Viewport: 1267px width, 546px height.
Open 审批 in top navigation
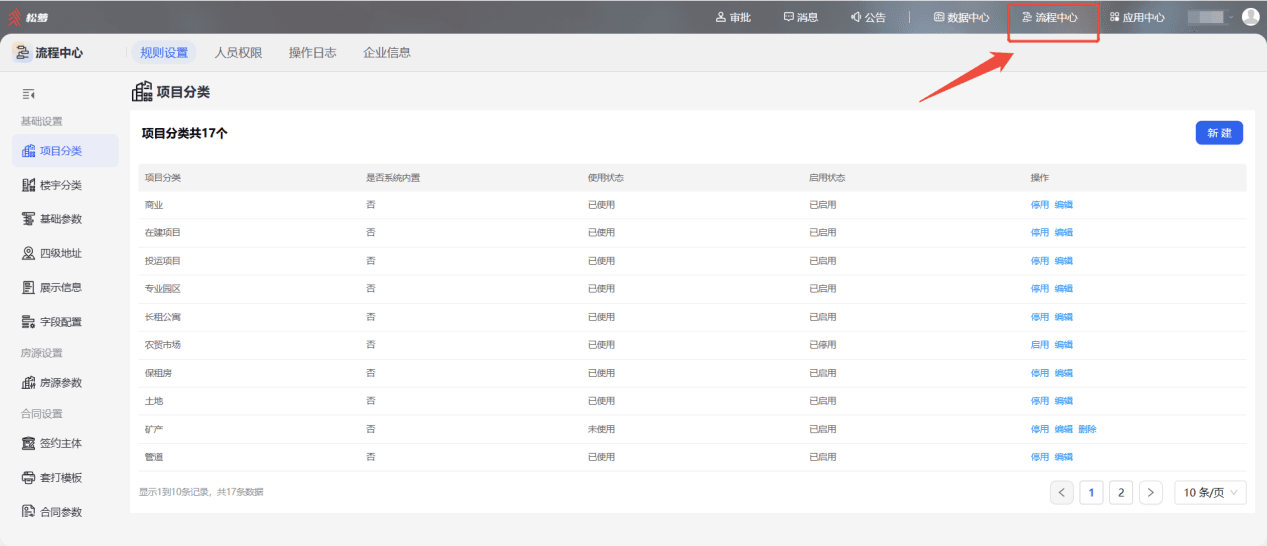tap(733, 17)
